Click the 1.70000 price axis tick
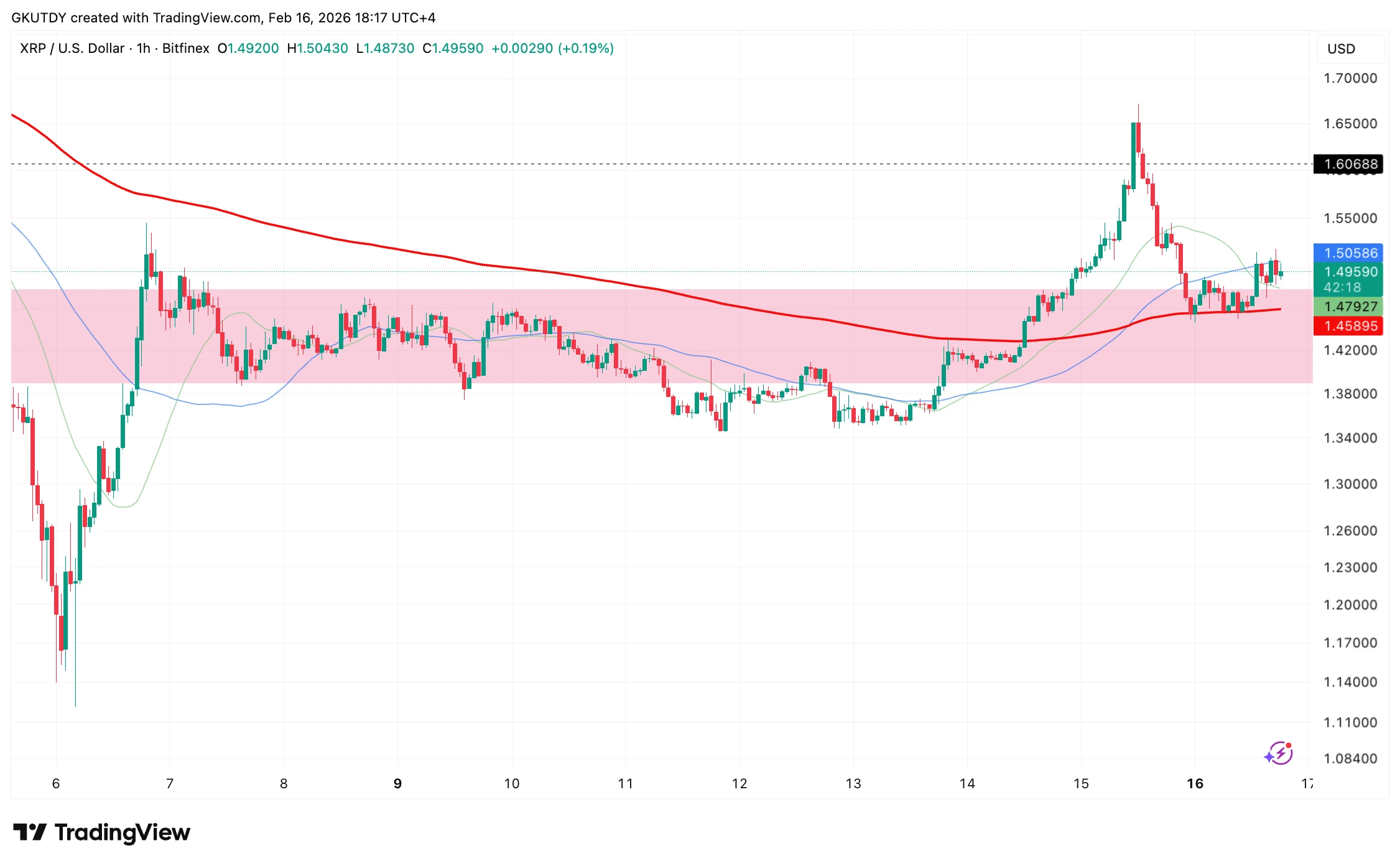Screen dimensions: 1400x866 pyautogui.click(x=1350, y=78)
